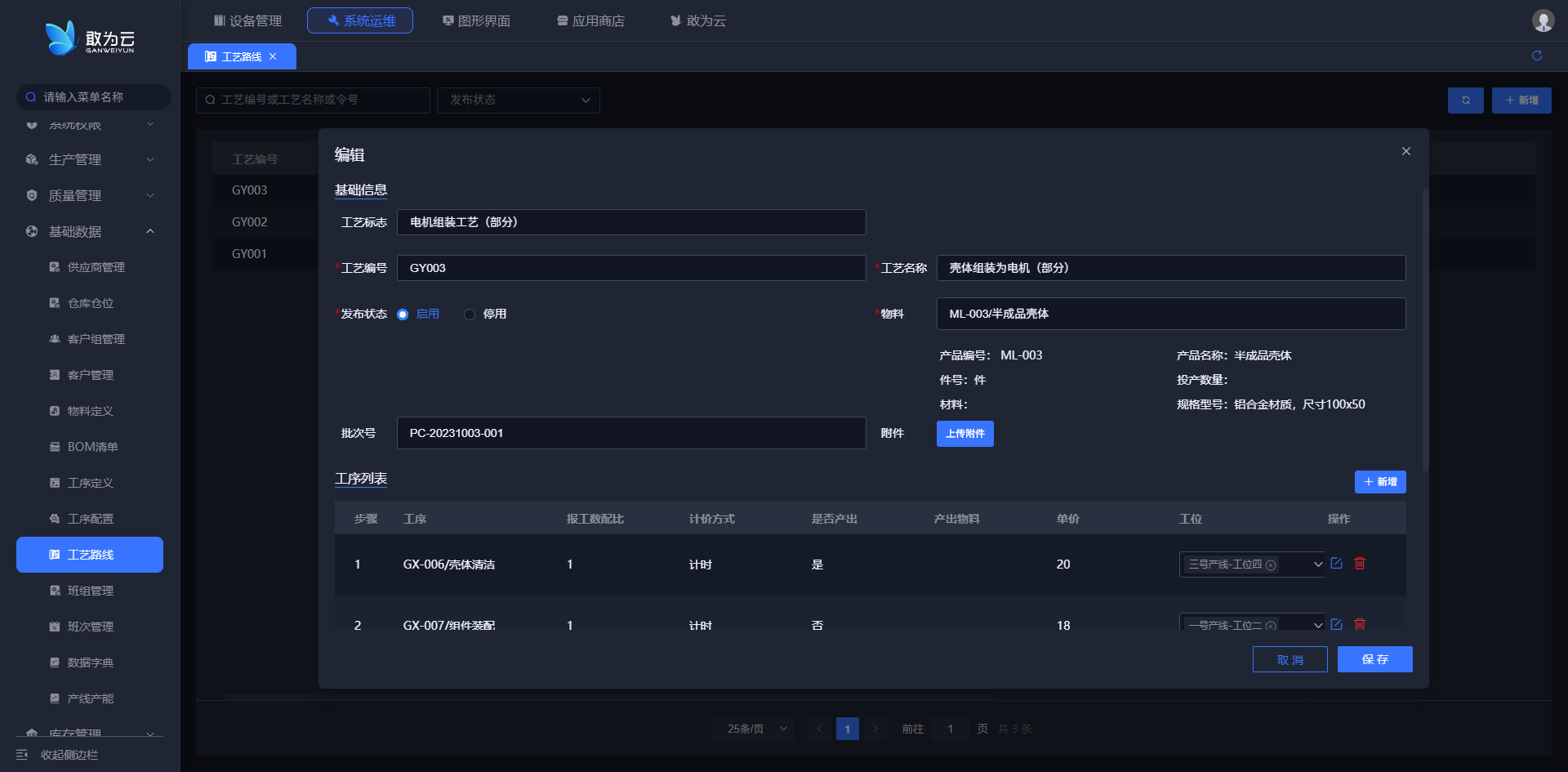Click the page refresh icon below avatar
Screen dimensions: 1568x772
click(1536, 56)
